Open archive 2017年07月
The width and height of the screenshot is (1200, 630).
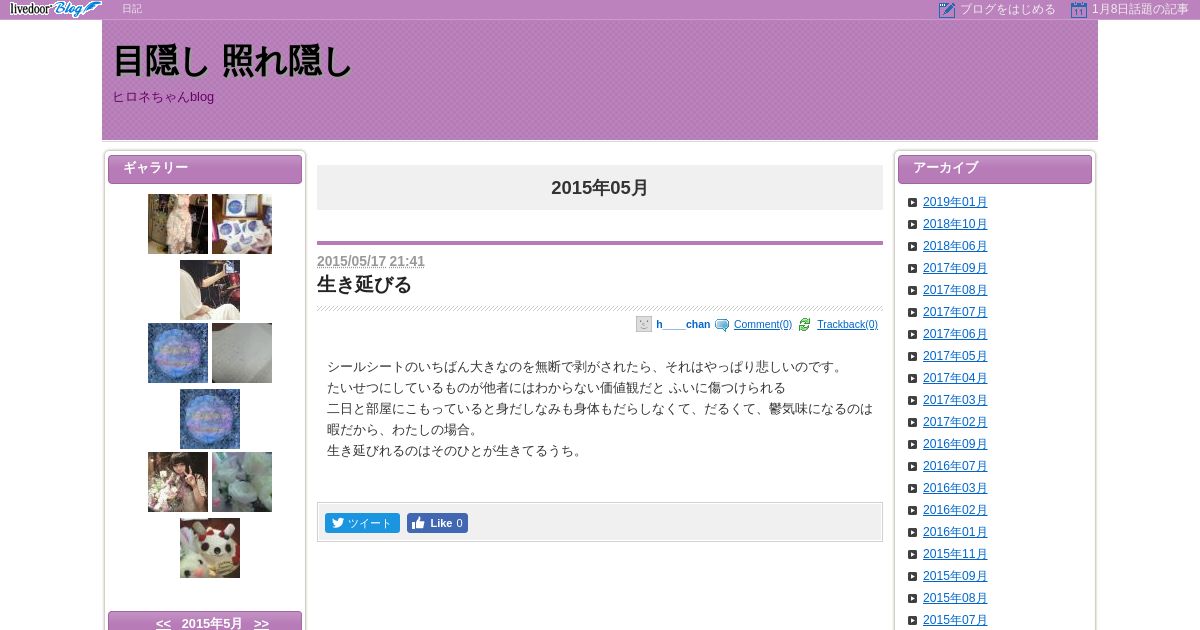[x=955, y=312]
